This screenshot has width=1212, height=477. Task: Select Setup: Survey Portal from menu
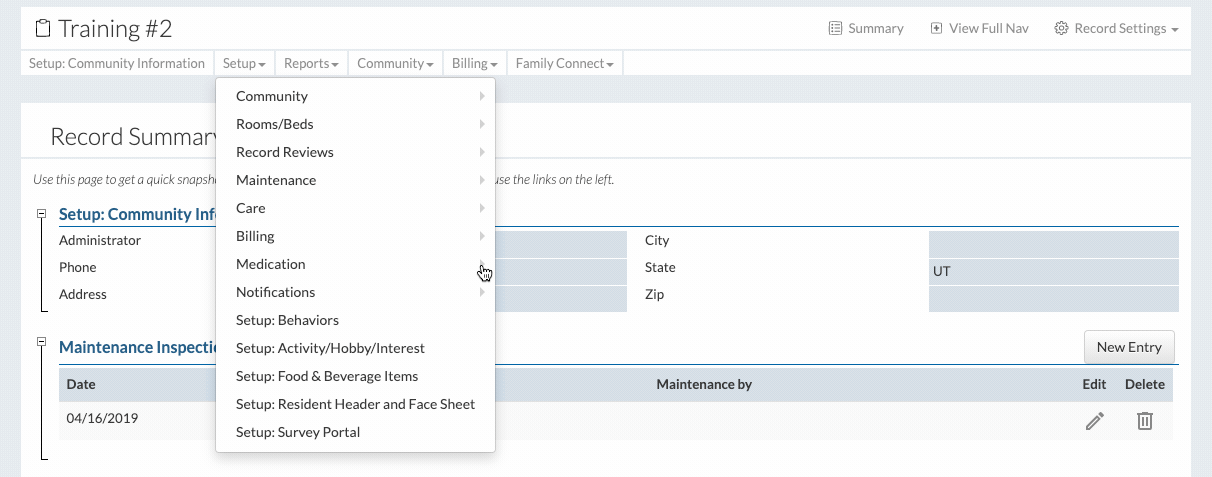click(x=298, y=432)
